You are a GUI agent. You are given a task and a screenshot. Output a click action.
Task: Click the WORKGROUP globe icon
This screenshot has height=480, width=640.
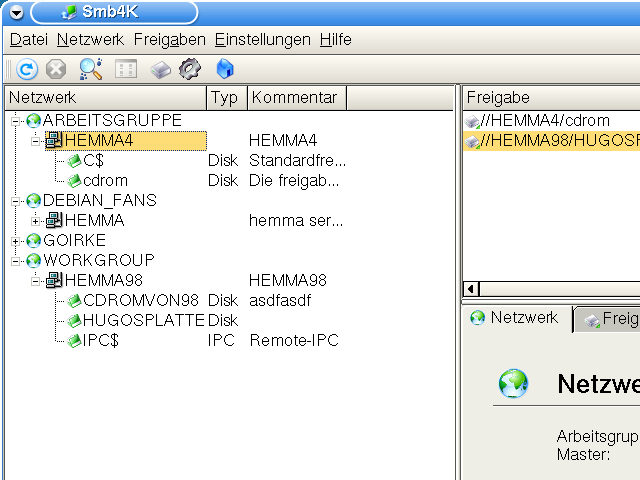(33, 260)
